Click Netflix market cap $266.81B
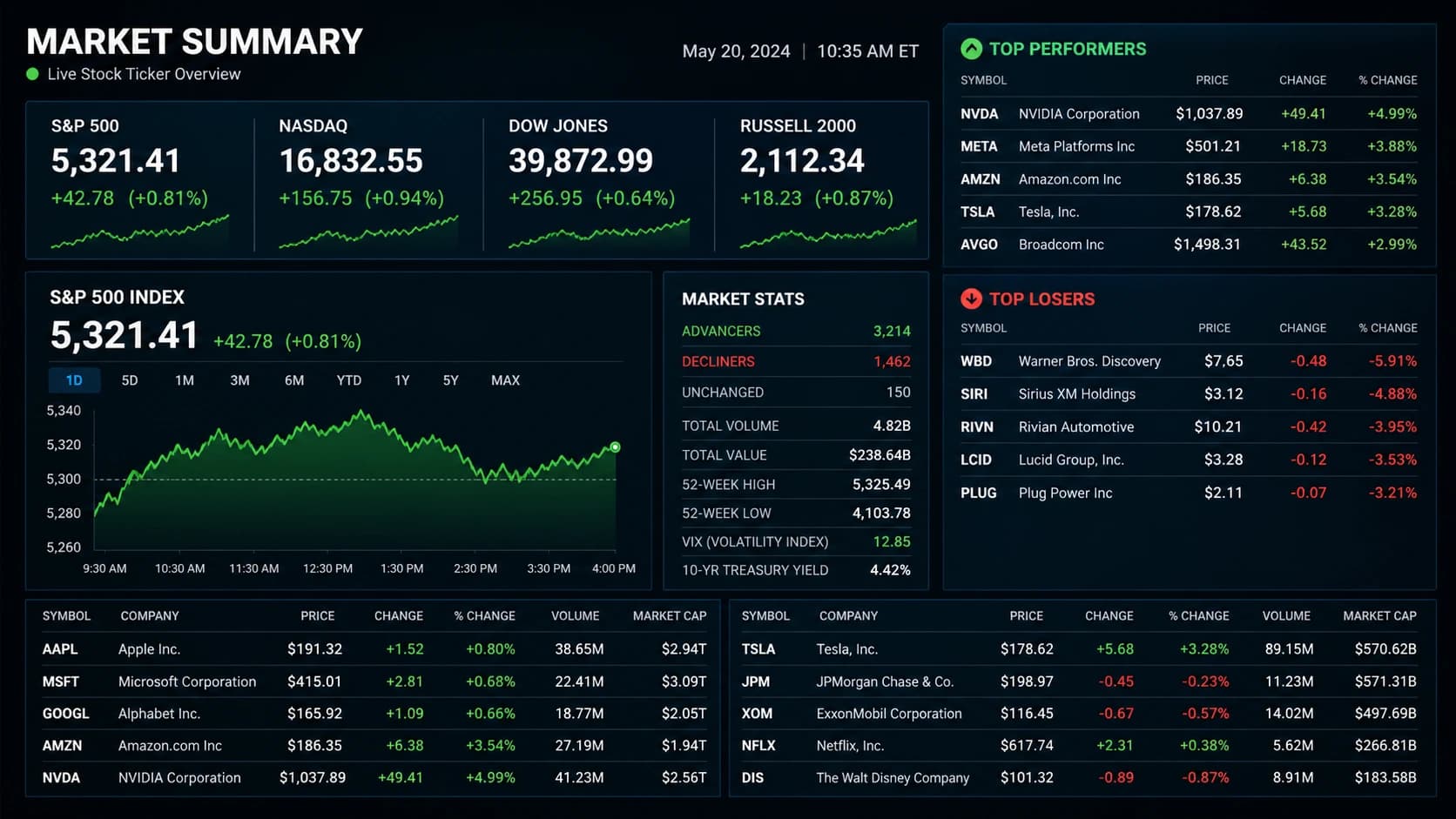The image size is (1456, 819). point(1385,746)
